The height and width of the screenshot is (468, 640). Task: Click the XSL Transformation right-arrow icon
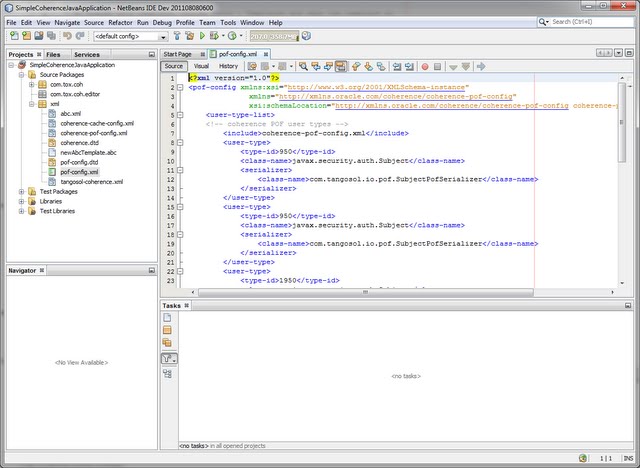(481, 66)
